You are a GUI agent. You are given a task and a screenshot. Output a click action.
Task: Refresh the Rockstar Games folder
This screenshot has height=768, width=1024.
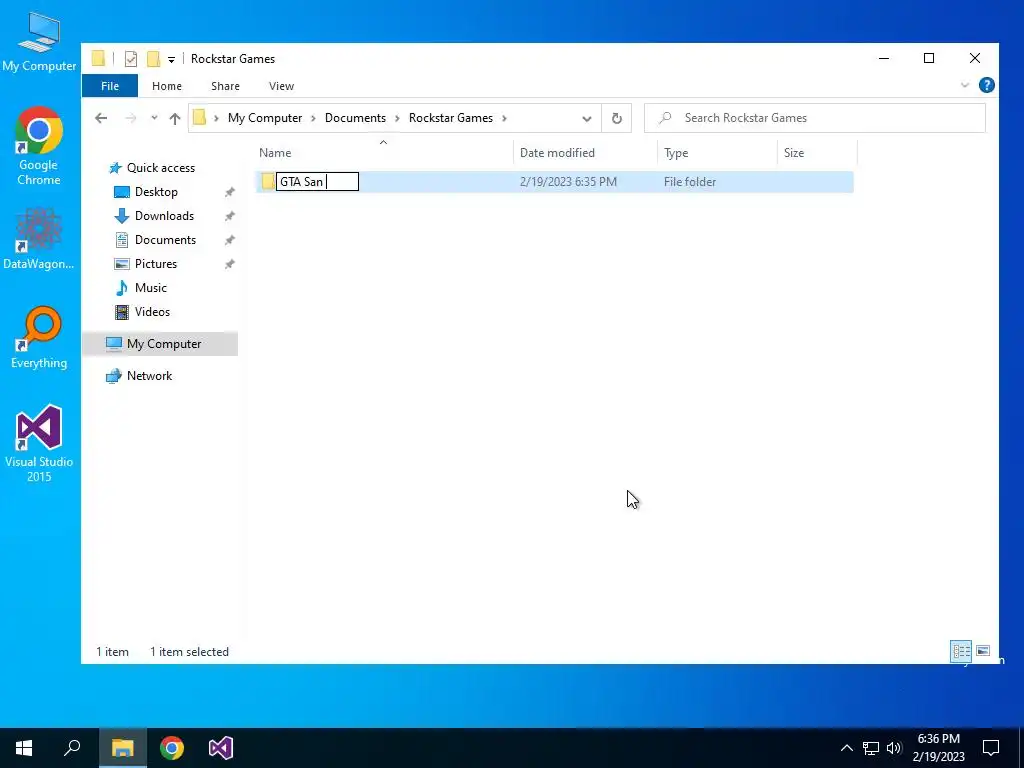coord(616,118)
